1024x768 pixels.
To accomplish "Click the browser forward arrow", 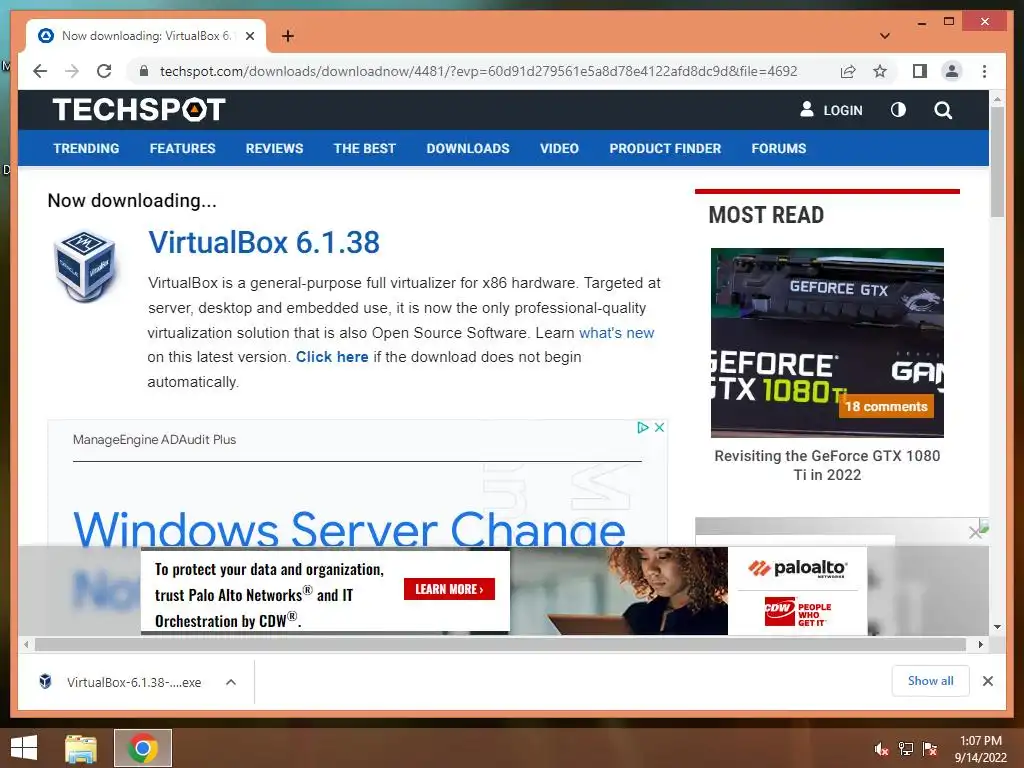I will 72,71.
